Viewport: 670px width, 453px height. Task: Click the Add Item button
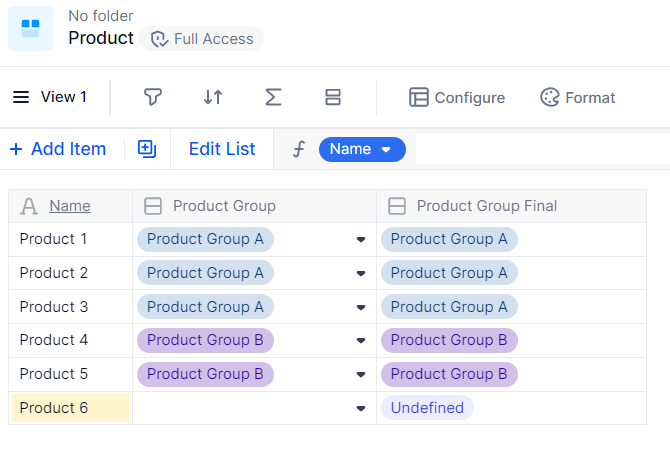click(58, 149)
